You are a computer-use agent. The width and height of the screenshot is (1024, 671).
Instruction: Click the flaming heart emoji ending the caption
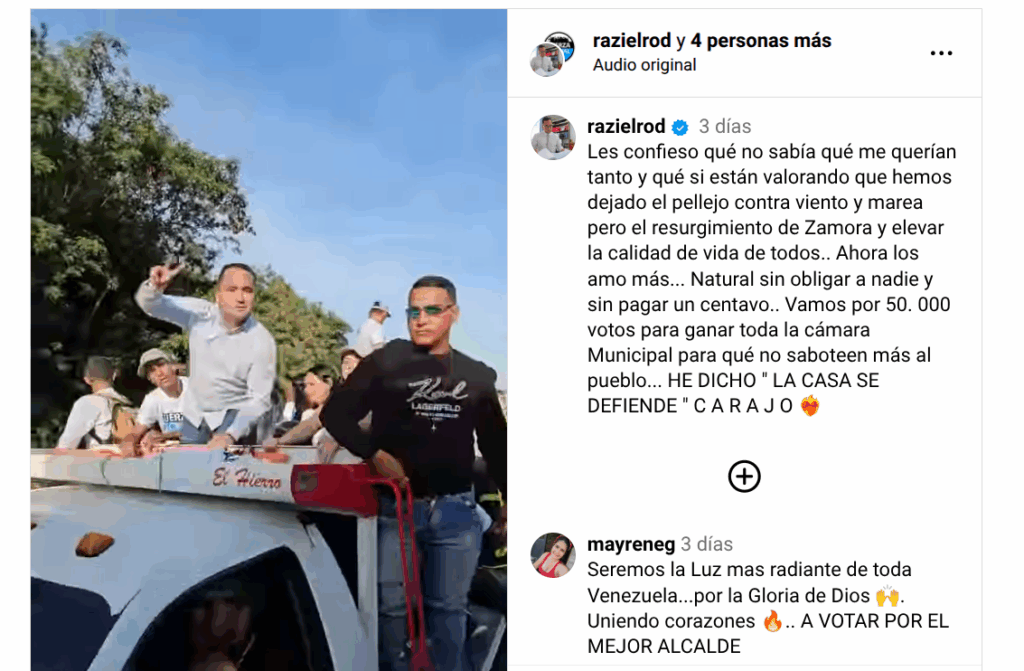810,406
